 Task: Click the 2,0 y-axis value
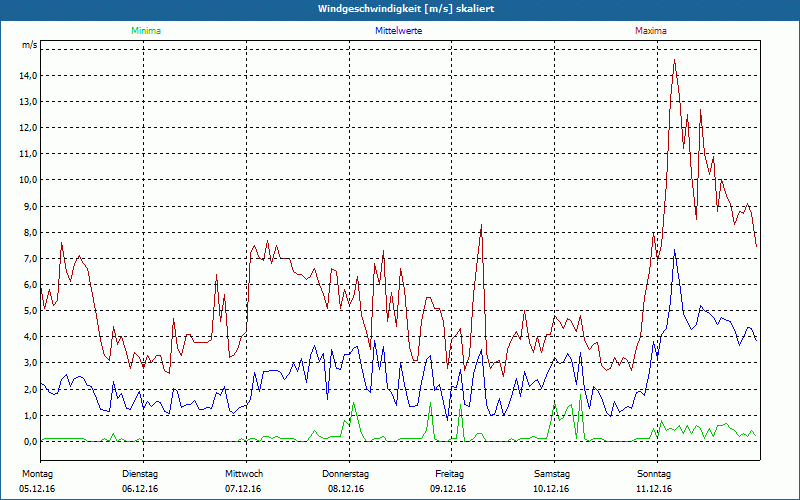[30, 389]
